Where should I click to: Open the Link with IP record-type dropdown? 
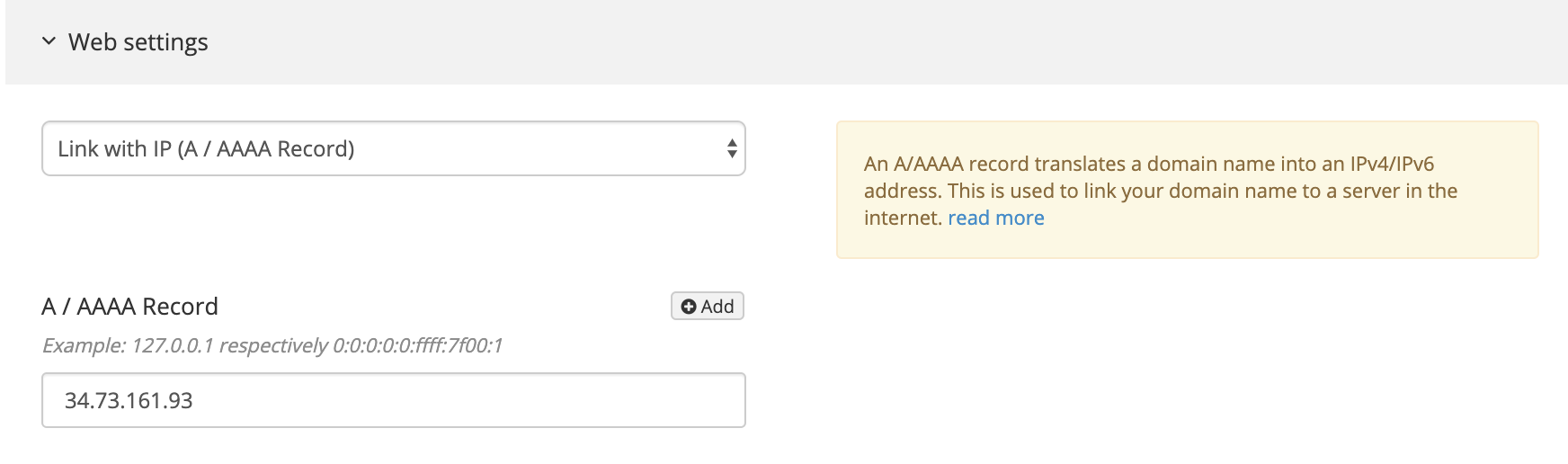pyautogui.click(x=394, y=148)
